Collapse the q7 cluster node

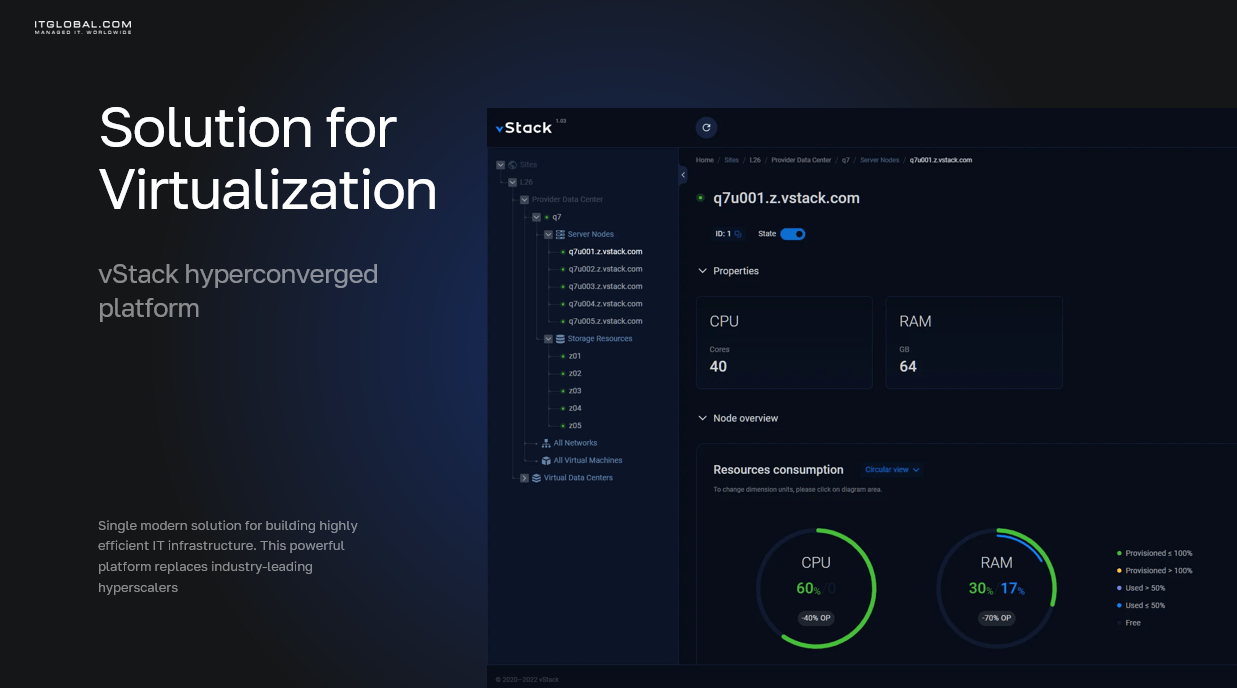tap(536, 217)
